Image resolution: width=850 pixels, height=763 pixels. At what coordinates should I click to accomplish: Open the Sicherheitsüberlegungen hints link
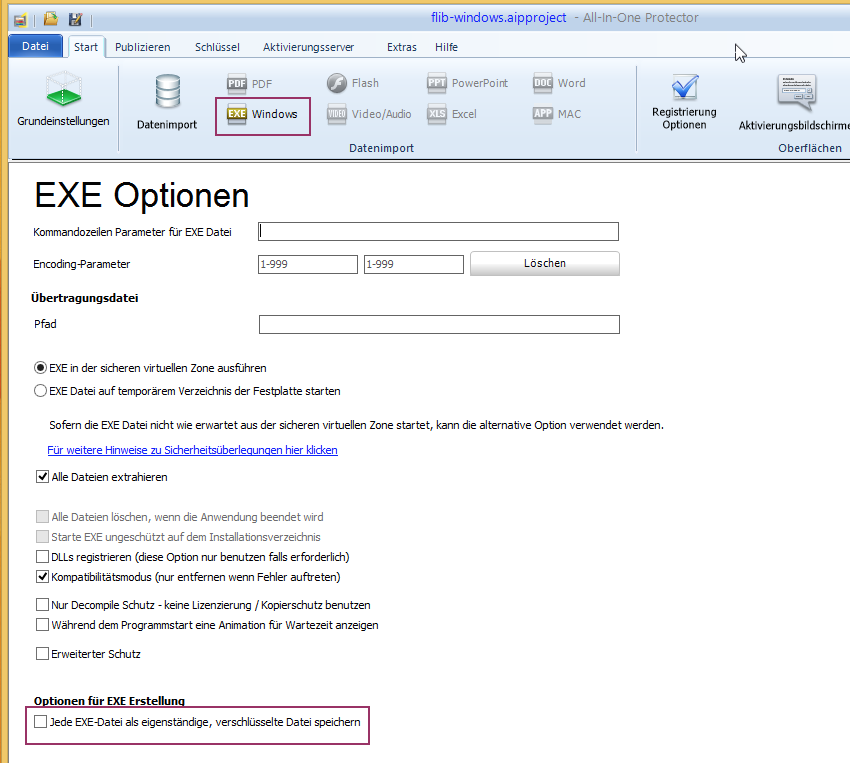pos(192,451)
